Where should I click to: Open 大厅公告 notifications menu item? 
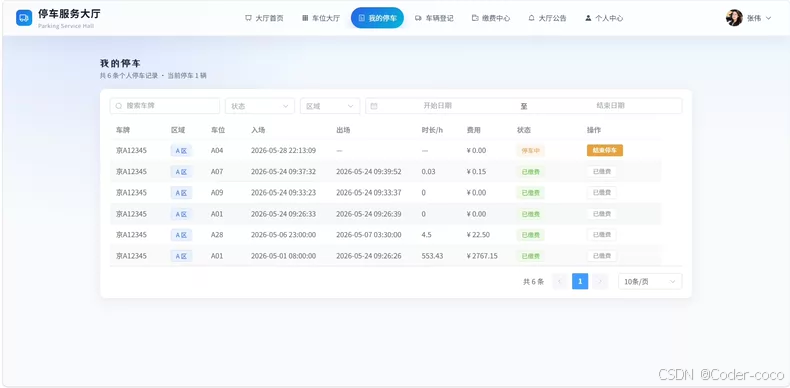547,18
